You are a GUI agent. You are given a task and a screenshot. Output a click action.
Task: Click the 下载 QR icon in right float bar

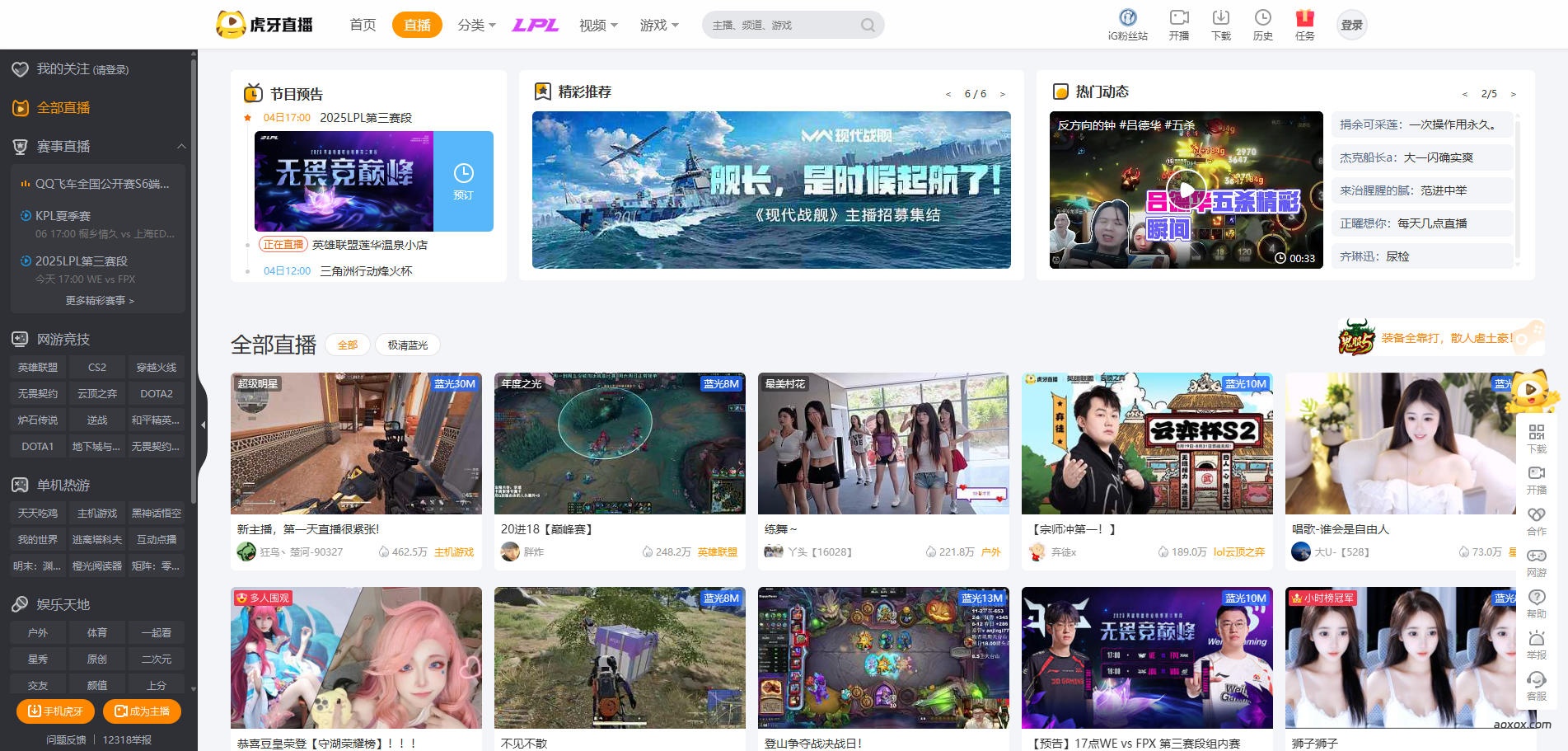coord(1537,432)
